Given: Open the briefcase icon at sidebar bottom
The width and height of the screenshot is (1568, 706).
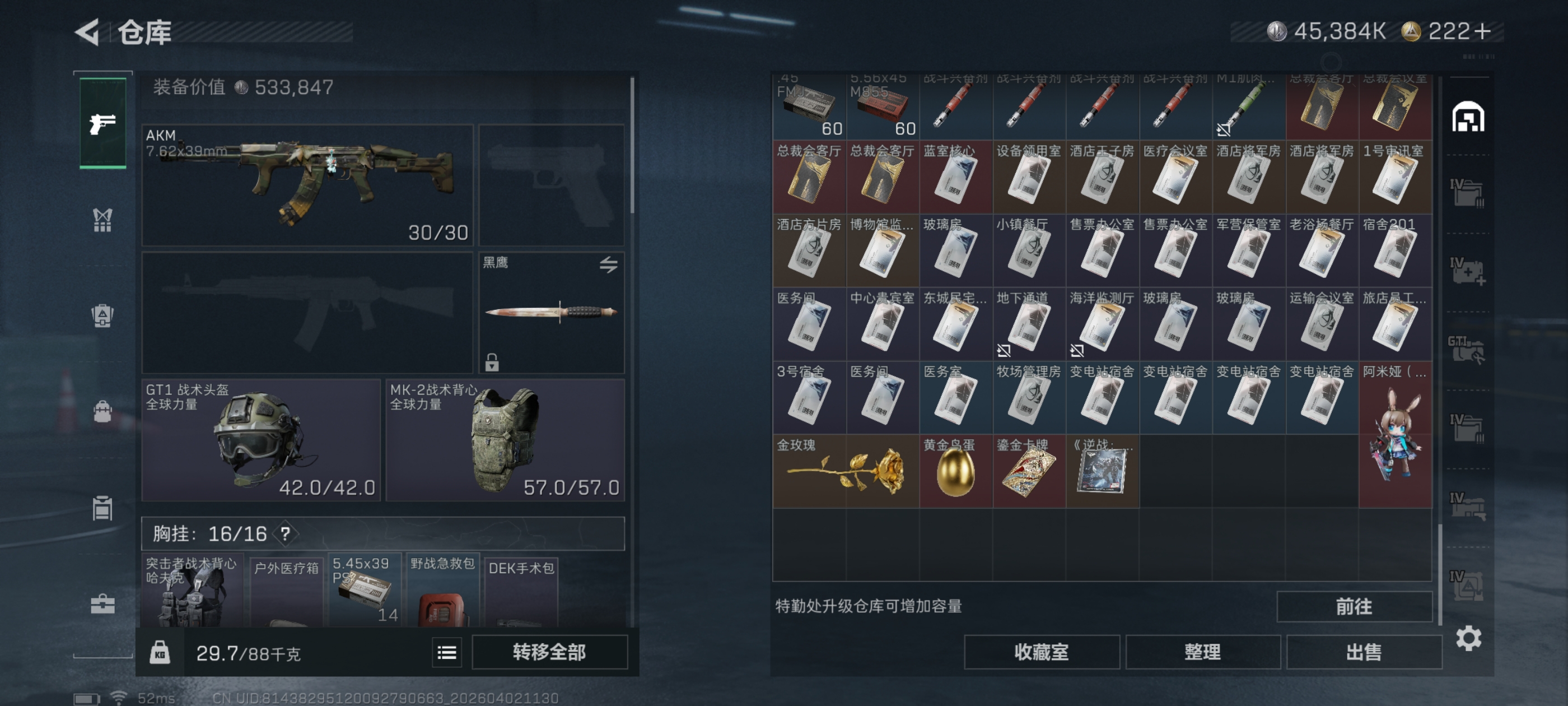Looking at the screenshot, I should [x=102, y=603].
